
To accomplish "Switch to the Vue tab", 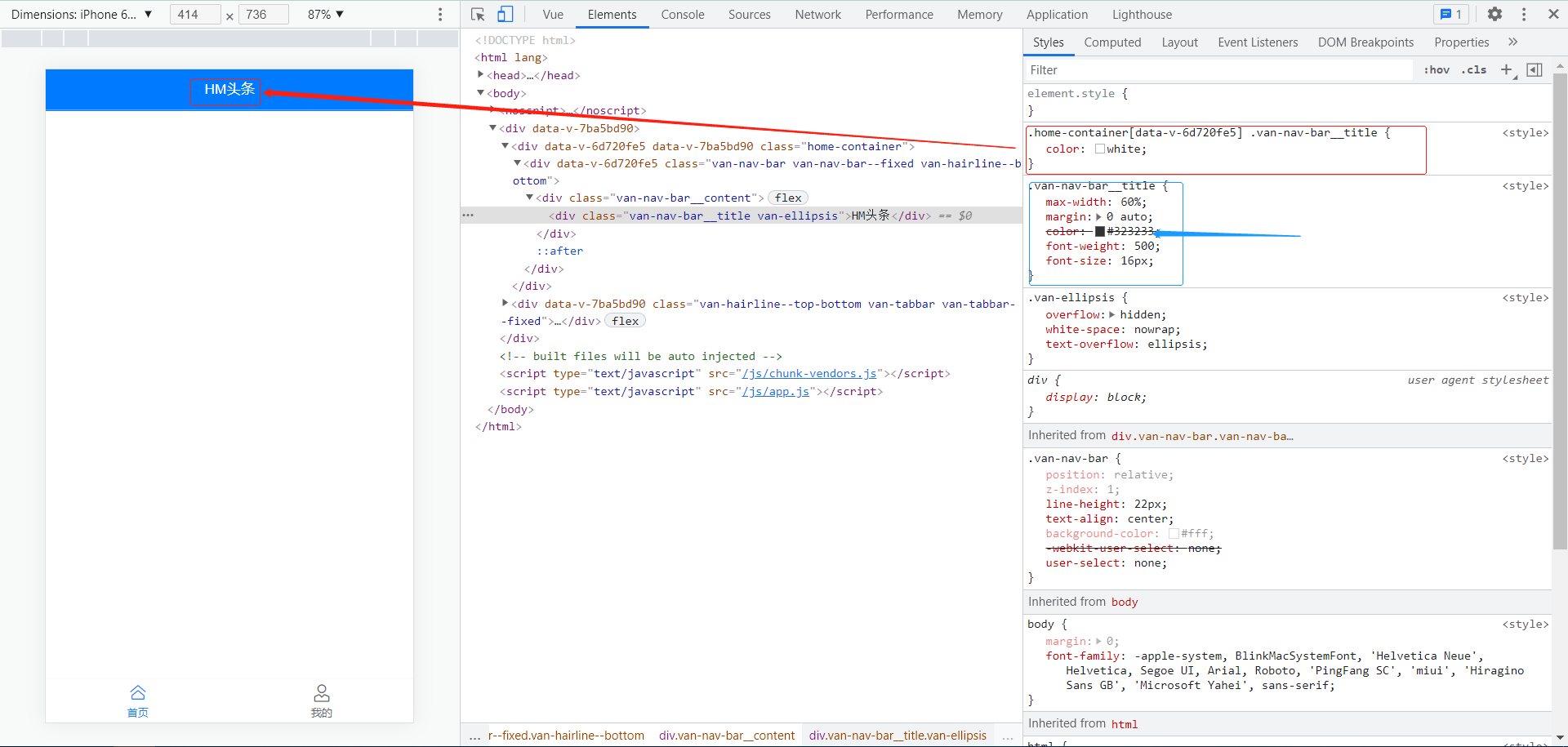I will coord(553,15).
